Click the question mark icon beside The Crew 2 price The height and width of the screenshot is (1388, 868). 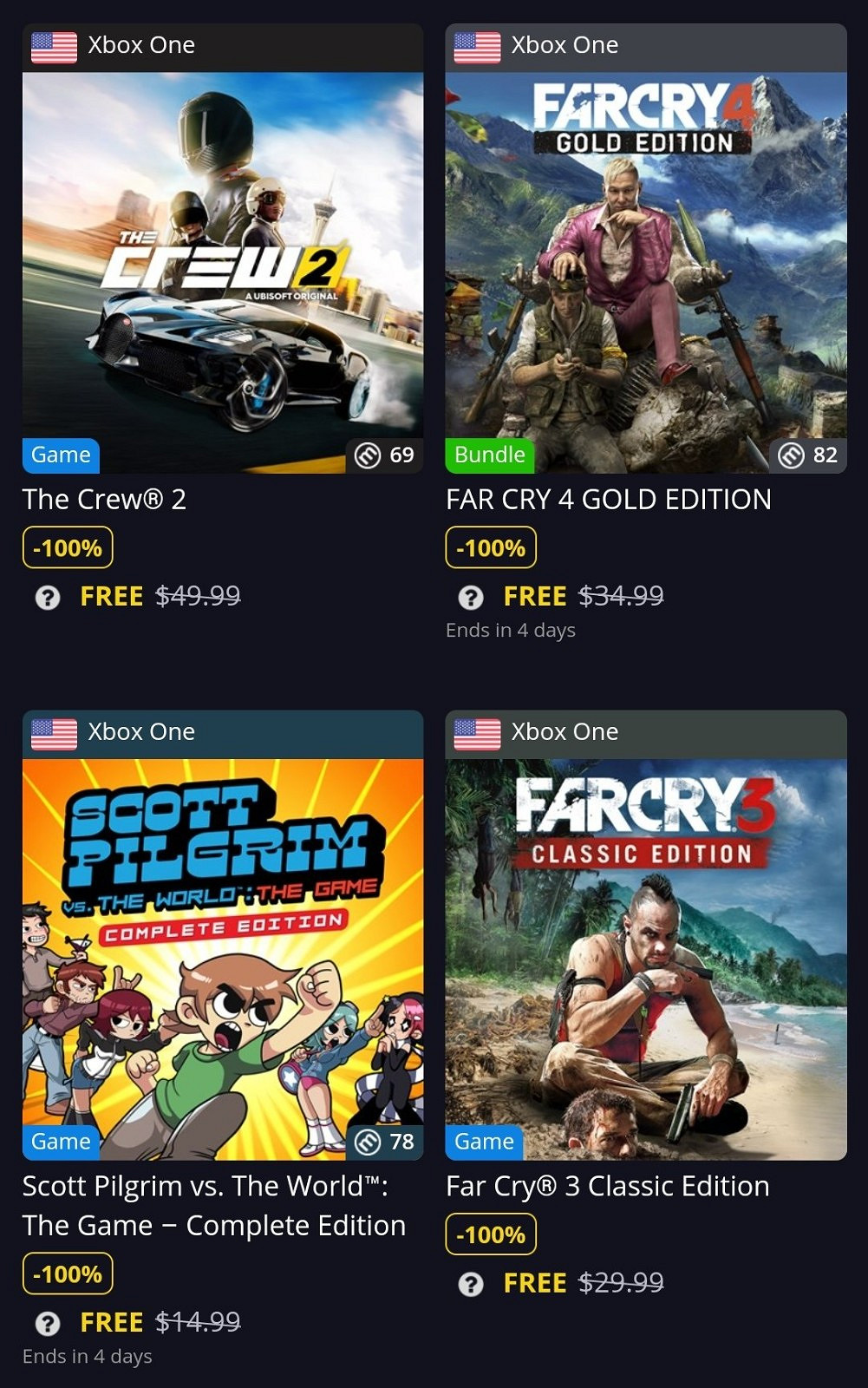tap(48, 597)
